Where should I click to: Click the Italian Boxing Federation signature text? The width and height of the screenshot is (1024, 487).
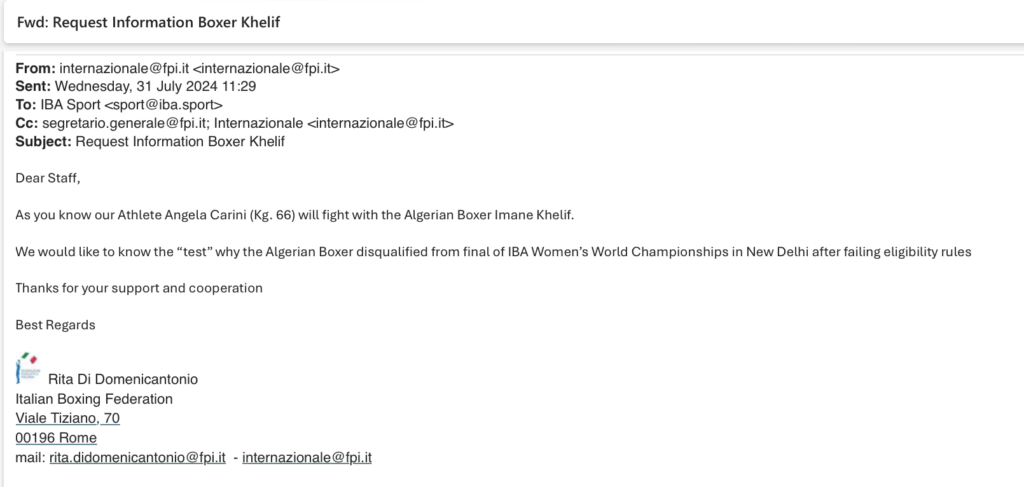click(x=94, y=399)
